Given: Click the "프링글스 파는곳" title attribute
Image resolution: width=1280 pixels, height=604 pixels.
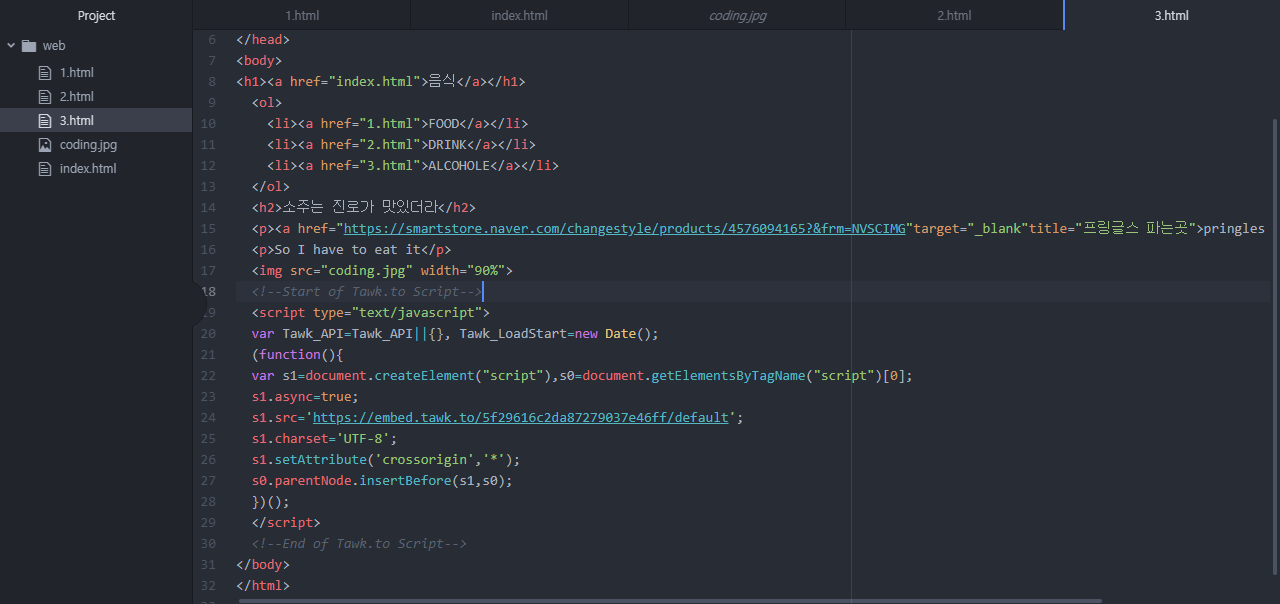Looking at the screenshot, I should (x=1135, y=229).
